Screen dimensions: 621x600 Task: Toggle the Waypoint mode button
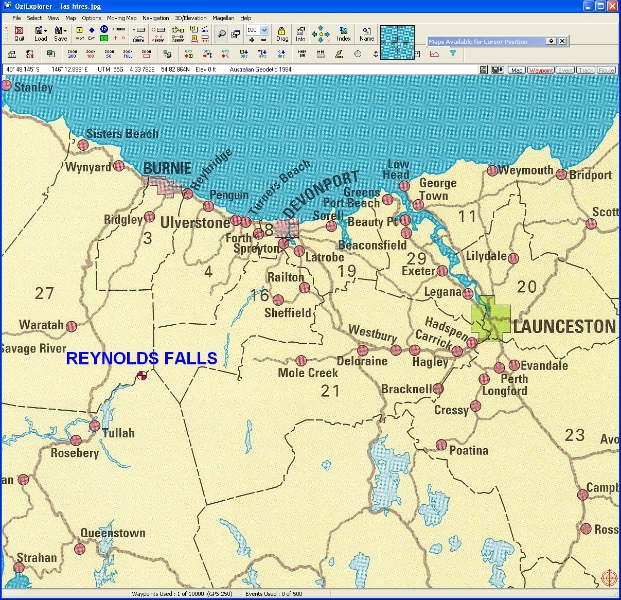(x=541, y=70)
